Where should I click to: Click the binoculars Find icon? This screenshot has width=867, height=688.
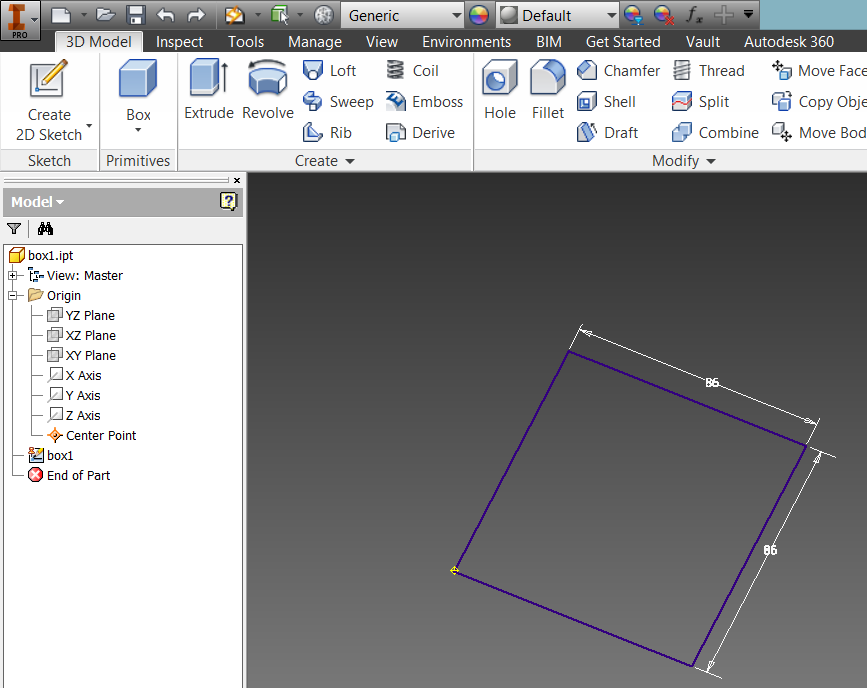[x=45, y=228]
